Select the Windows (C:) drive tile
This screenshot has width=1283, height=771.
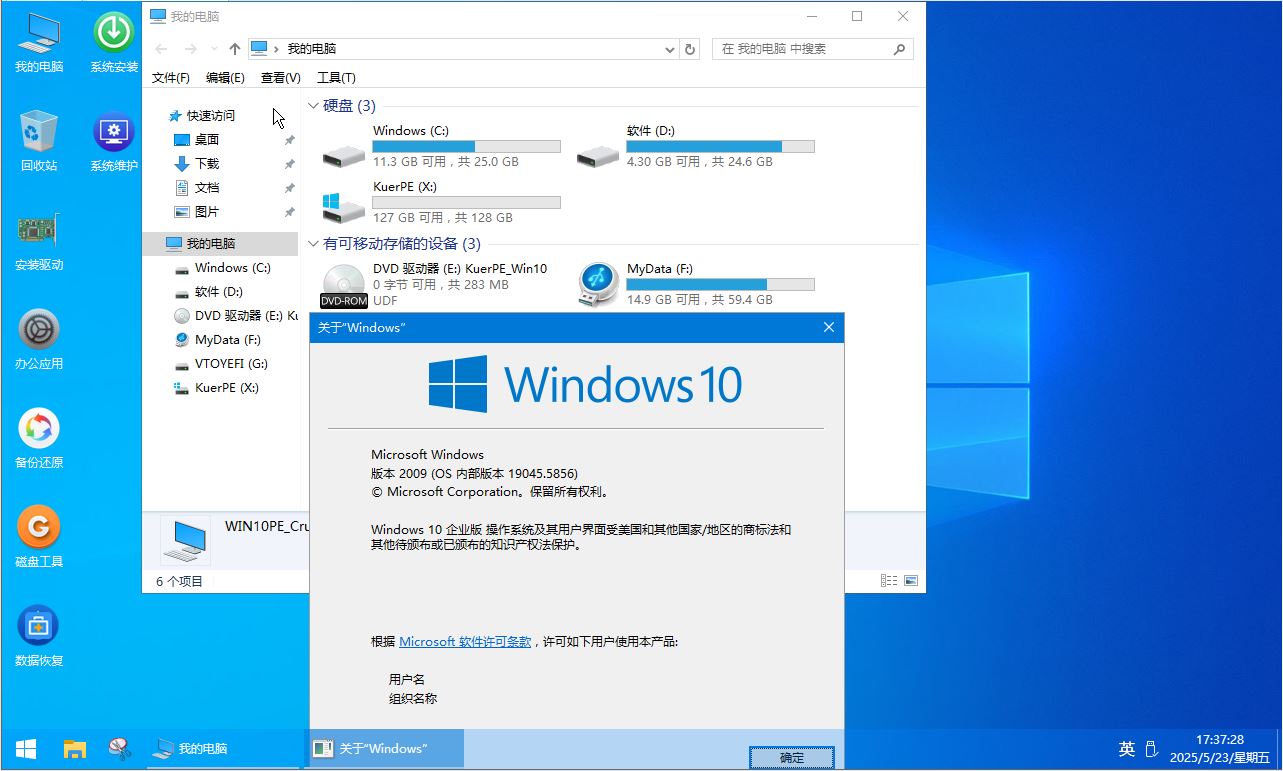(x=441, y=146)
